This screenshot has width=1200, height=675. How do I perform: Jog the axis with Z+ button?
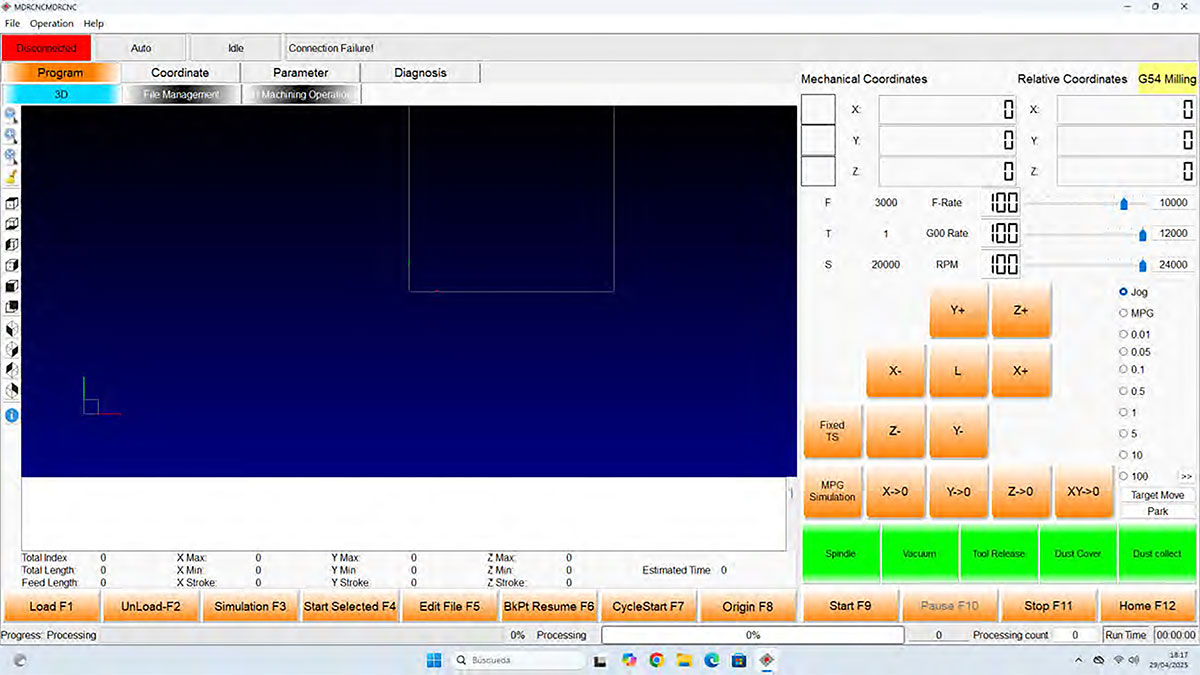click(1021, 310)
